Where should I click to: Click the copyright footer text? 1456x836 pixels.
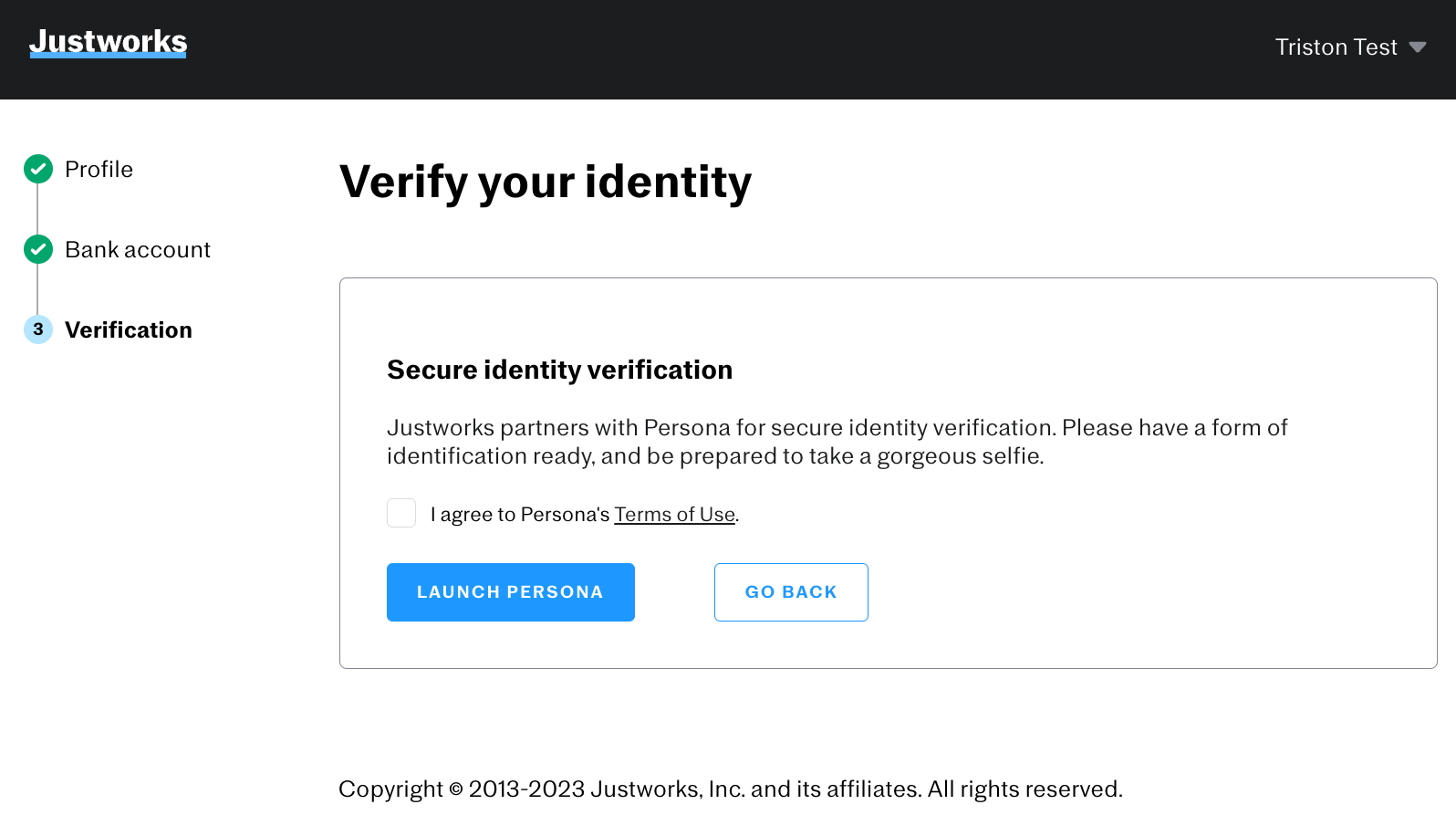[731, 789]
